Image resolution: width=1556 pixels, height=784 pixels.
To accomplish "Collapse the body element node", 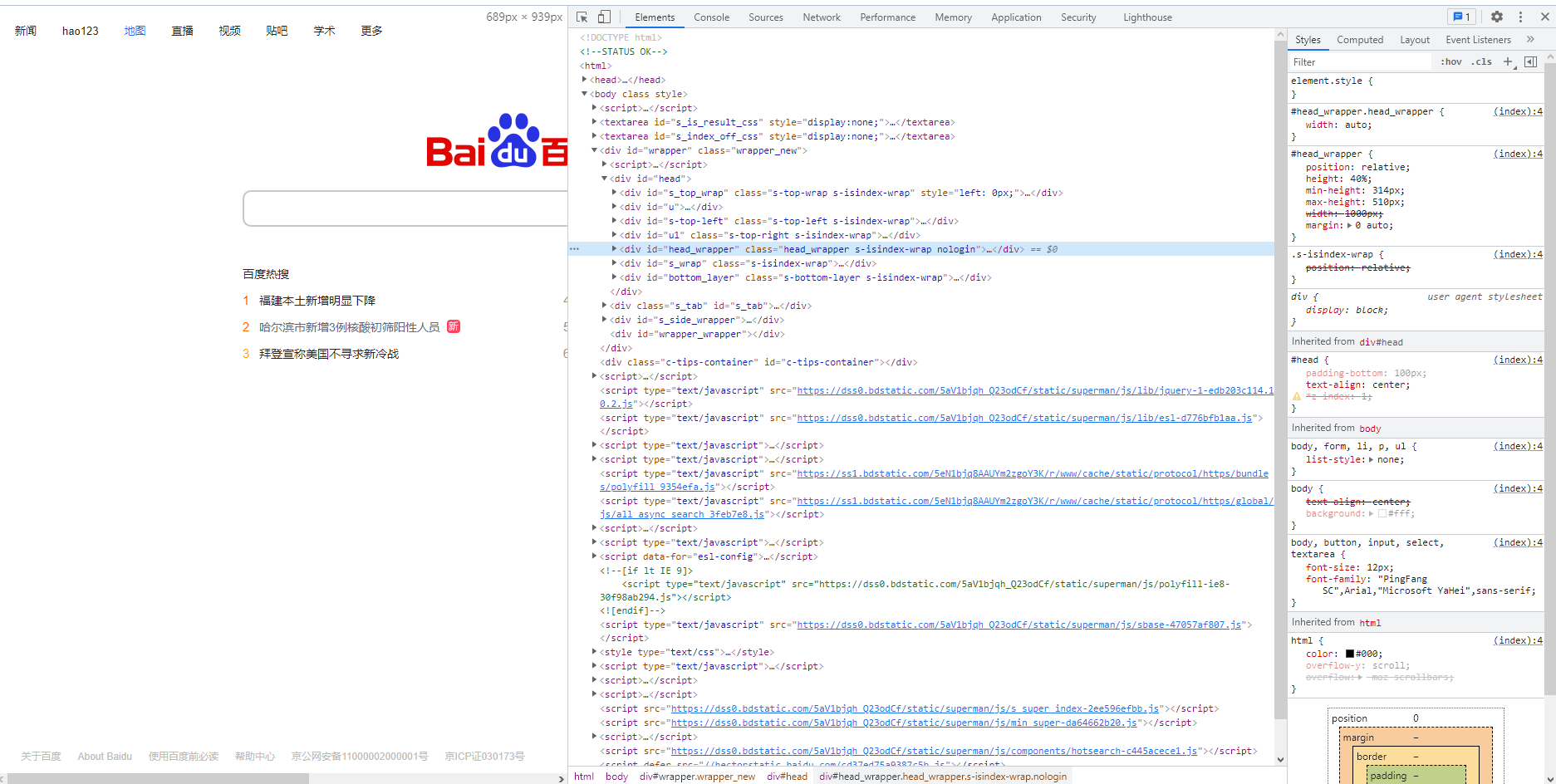I will [x=585, y=94].
